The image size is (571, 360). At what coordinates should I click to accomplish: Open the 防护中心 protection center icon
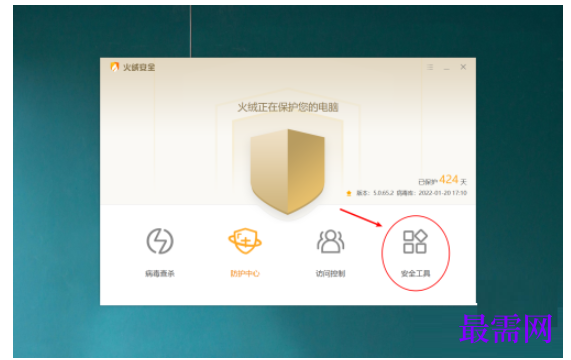coord(245,241)
